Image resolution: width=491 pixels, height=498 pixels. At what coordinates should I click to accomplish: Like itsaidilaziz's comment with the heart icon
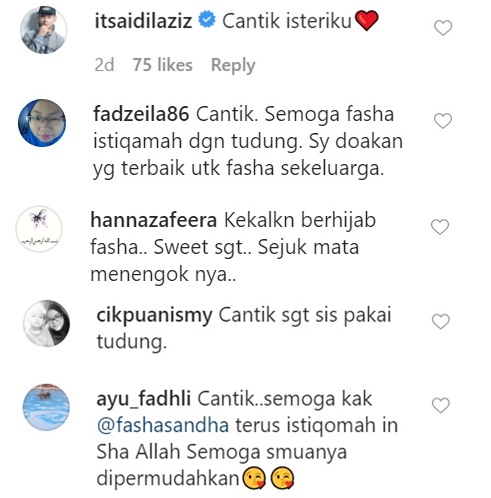pos(443,28)
